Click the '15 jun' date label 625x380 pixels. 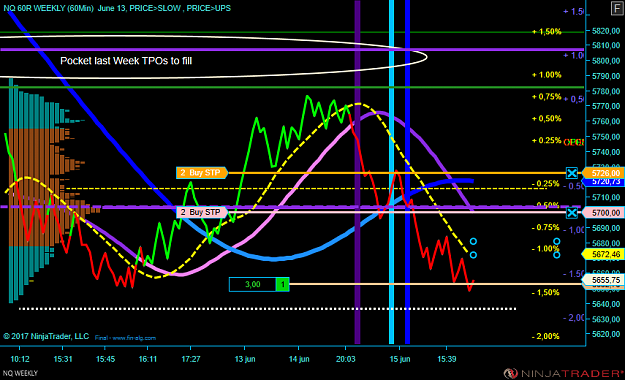click(400, 359)
